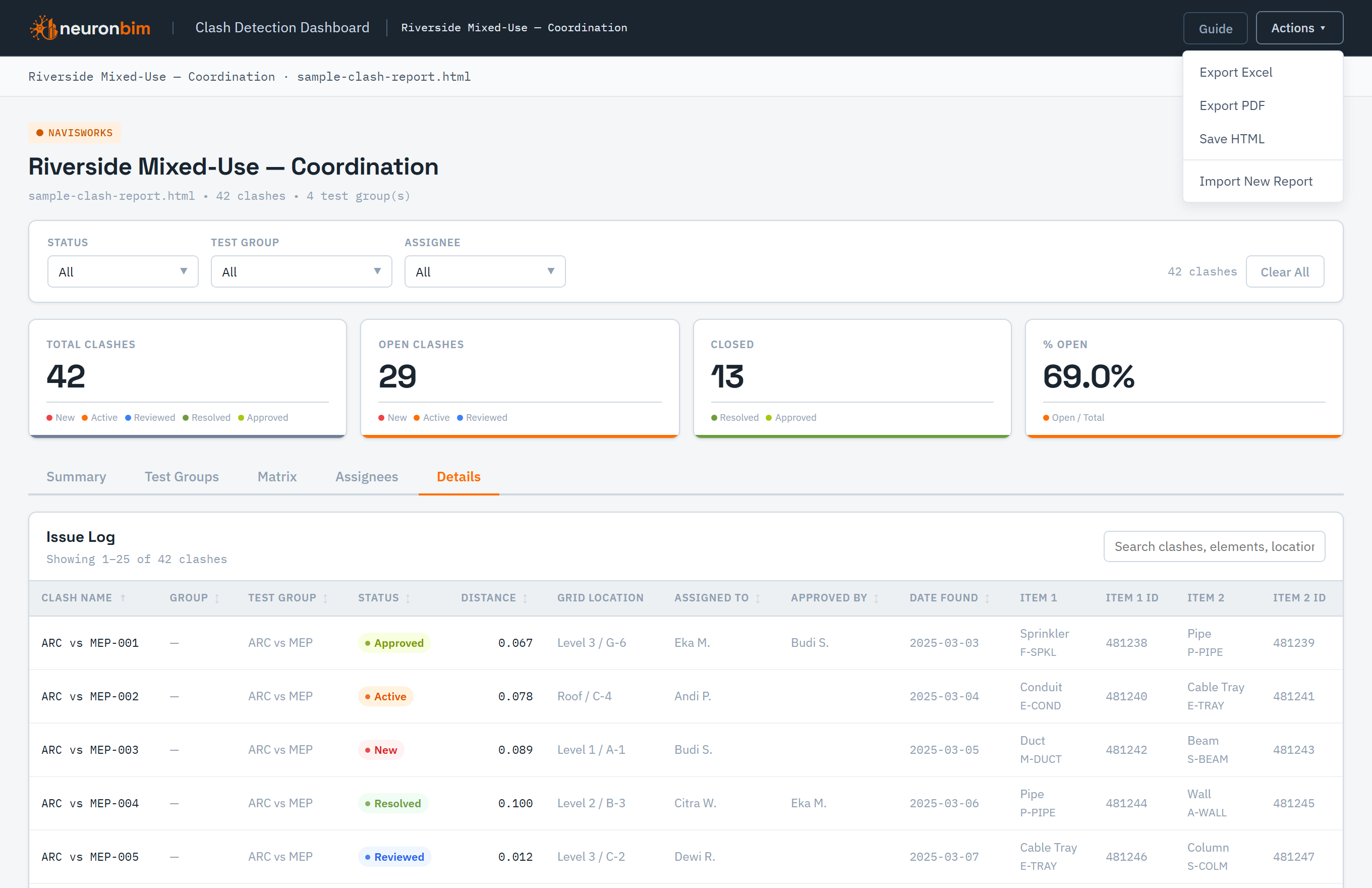This screenshot has height=888, width=1372.
Task: Collapse the Actions dropdown button
Action: point(1299,28)
